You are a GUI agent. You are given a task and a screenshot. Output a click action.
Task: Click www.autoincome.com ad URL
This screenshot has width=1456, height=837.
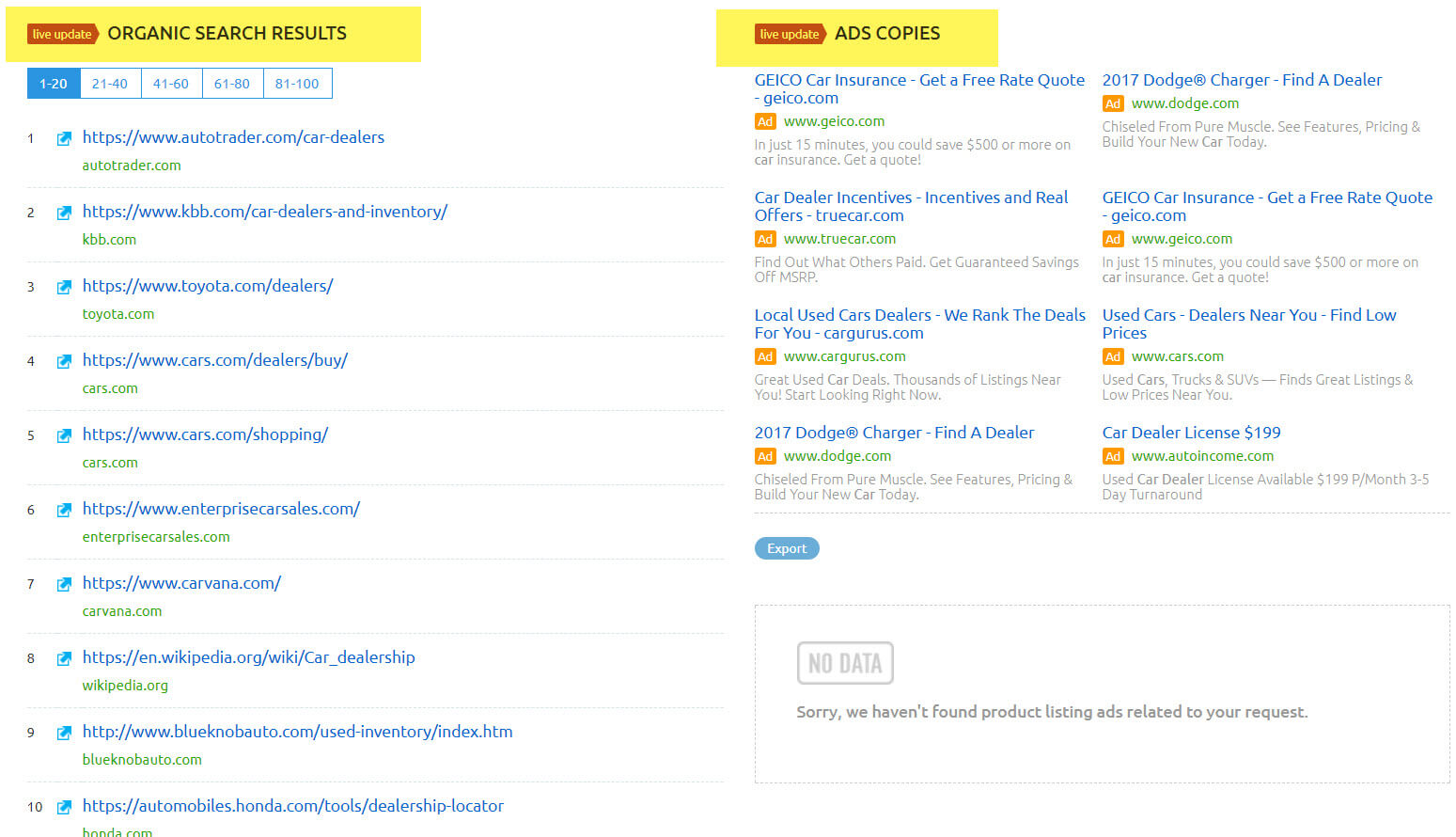pyautogui.click(x=1202, y=456)
